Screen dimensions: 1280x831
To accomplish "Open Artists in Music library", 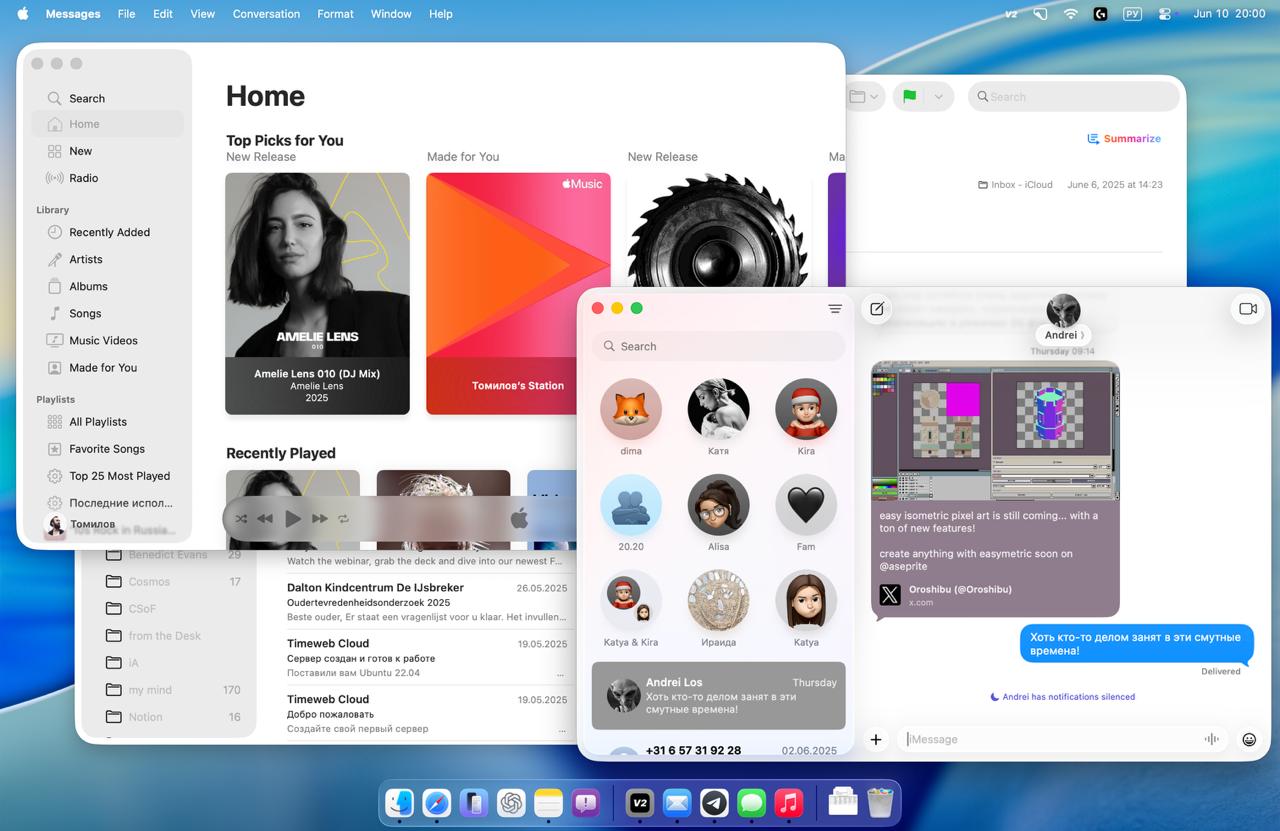I will click(108, 259).
